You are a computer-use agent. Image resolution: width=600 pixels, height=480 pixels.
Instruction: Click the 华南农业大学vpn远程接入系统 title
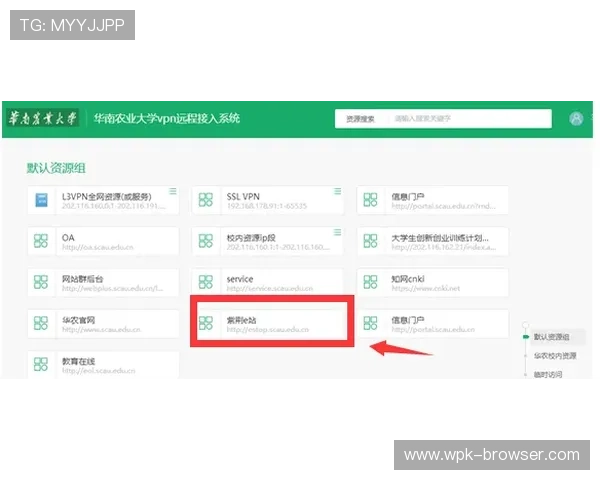[167, 118]
